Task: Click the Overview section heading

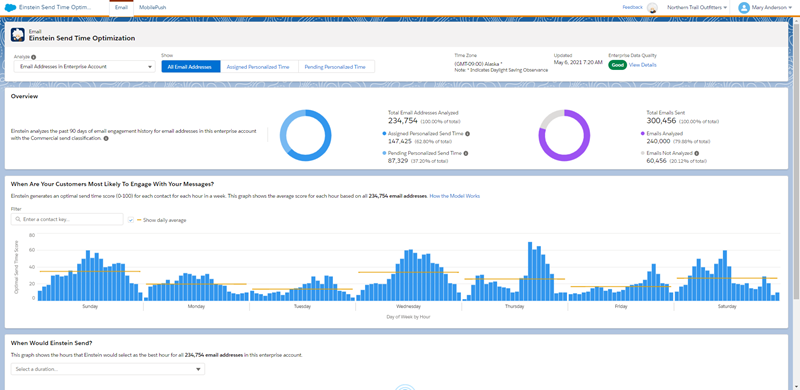Action: pyautogui.click(x=24, y=96)
